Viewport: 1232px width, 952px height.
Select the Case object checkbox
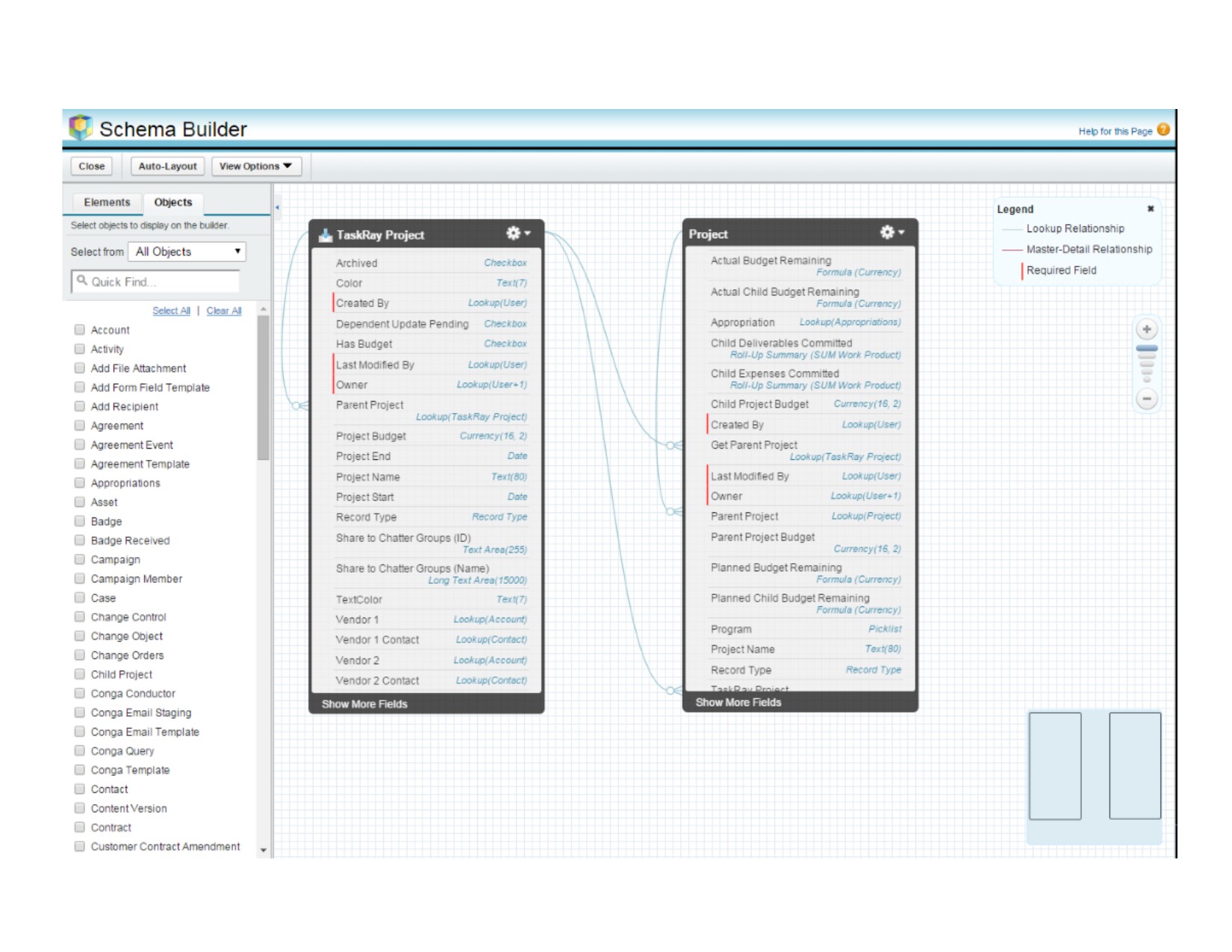[x=79, y=597]
